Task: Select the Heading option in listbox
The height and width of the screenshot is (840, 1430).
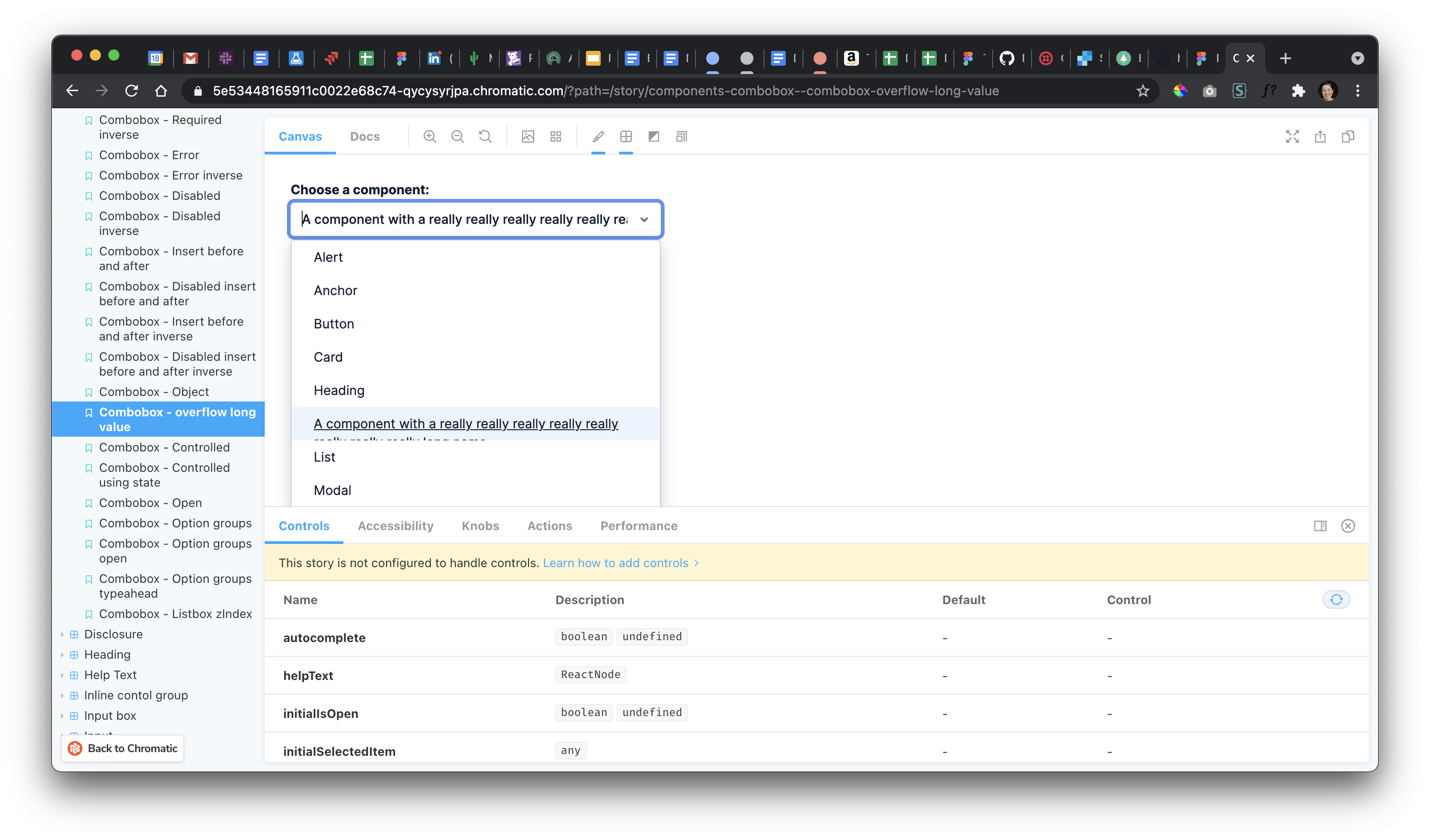Action: [339, 390]
